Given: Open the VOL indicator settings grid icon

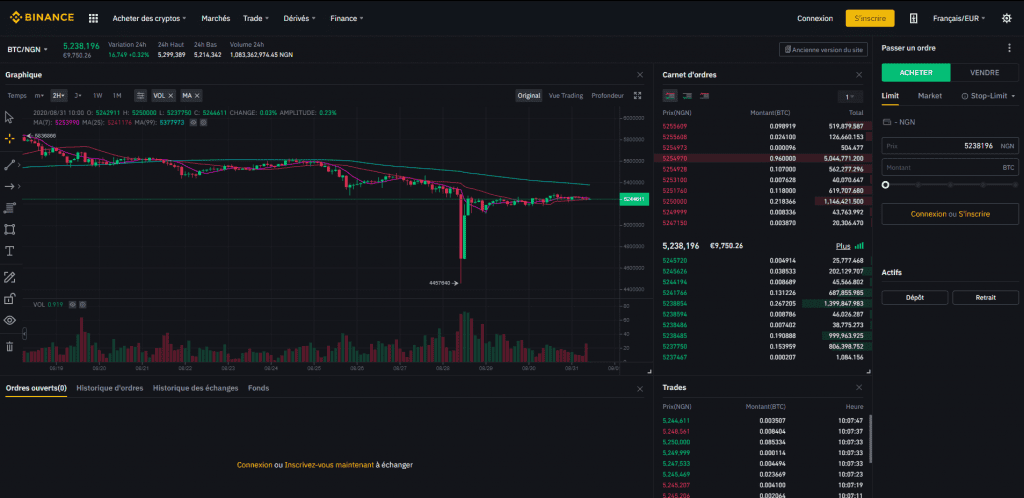Looking at the screenshot, I should [82, 304].
